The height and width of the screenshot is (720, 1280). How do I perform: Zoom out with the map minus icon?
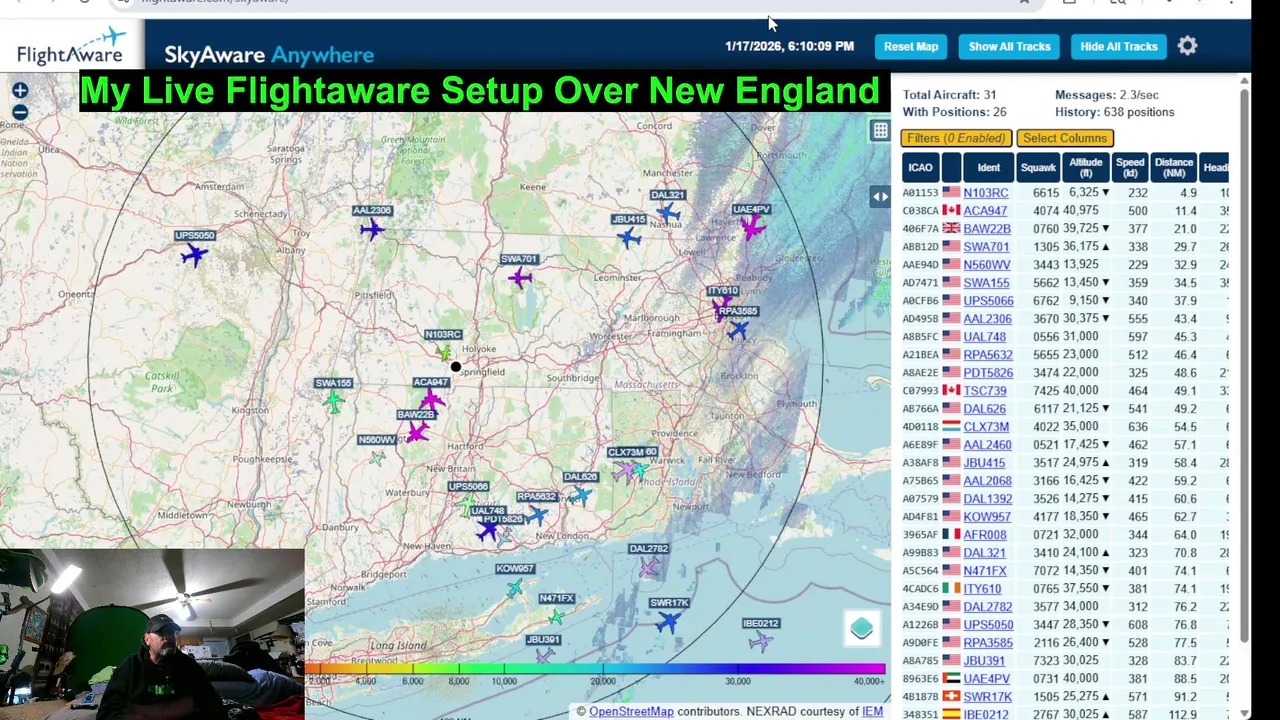point(20,113)
